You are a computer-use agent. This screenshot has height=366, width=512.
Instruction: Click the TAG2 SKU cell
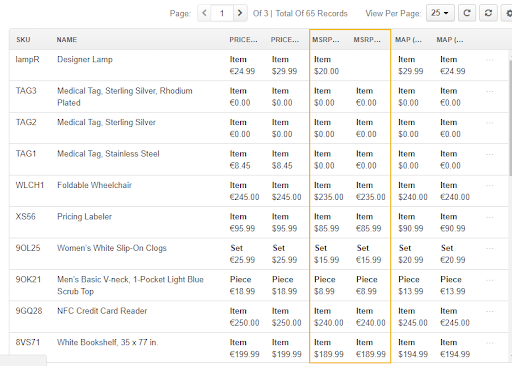26,122
